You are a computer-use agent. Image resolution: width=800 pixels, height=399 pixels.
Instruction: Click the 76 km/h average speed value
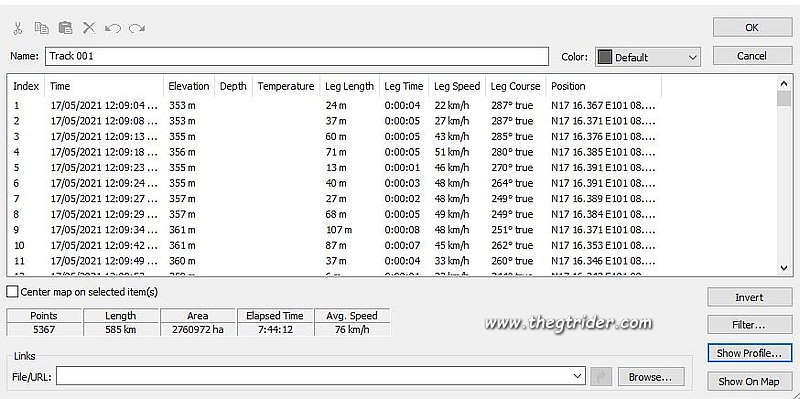(x=352, y=329)
